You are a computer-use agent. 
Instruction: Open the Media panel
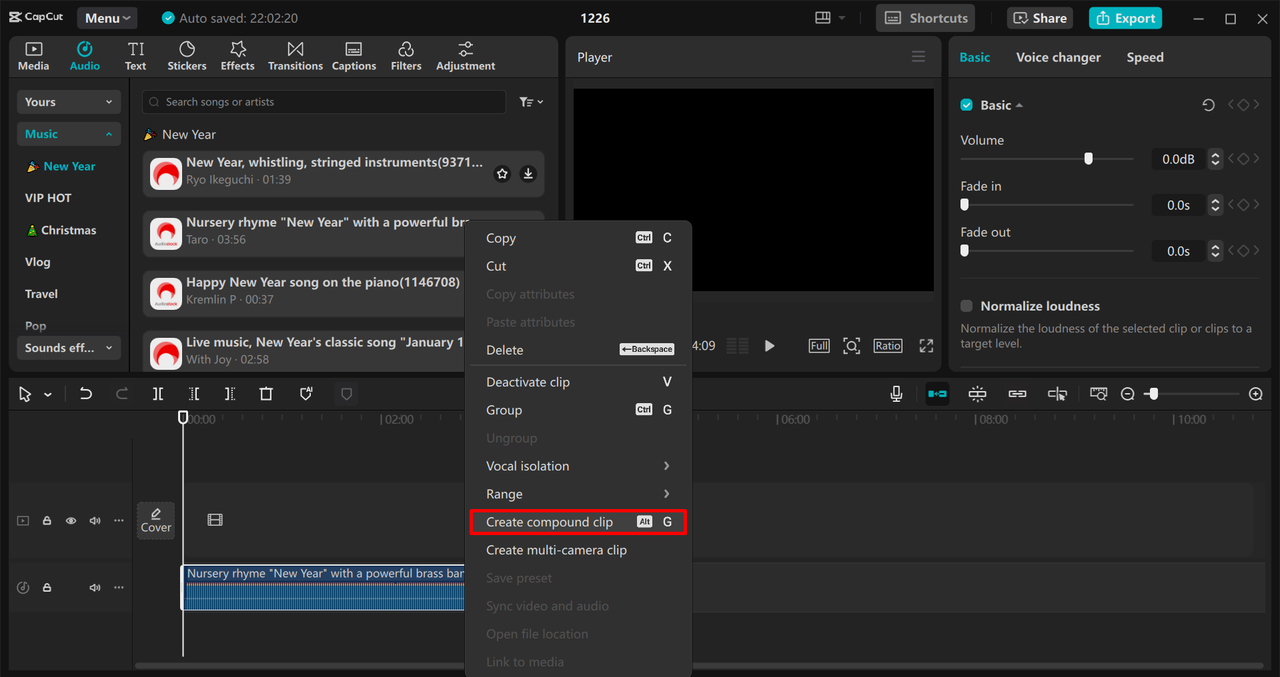(33, 56)
